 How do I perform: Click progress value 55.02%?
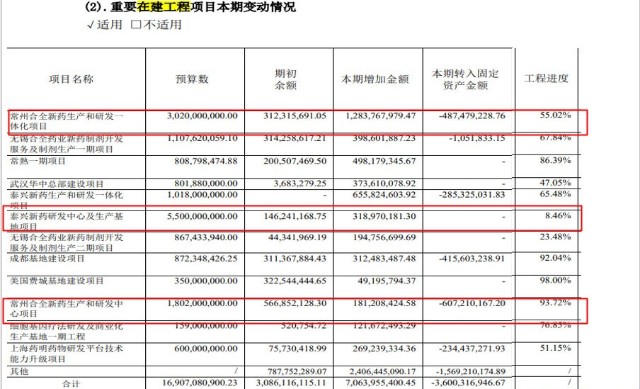click(x=556, y=115)
